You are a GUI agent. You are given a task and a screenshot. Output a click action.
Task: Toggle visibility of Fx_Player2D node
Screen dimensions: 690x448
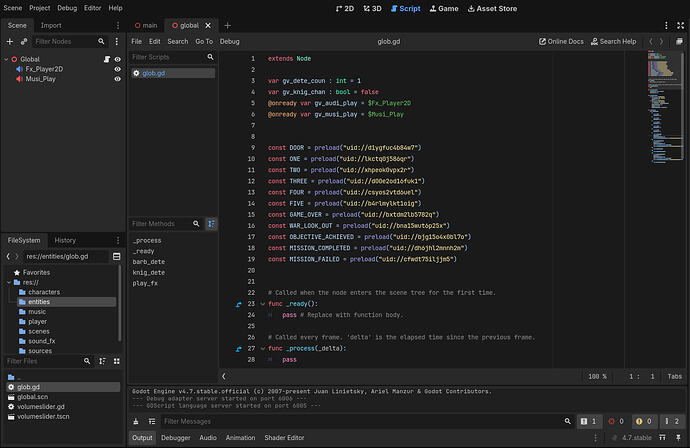[117, 69]
